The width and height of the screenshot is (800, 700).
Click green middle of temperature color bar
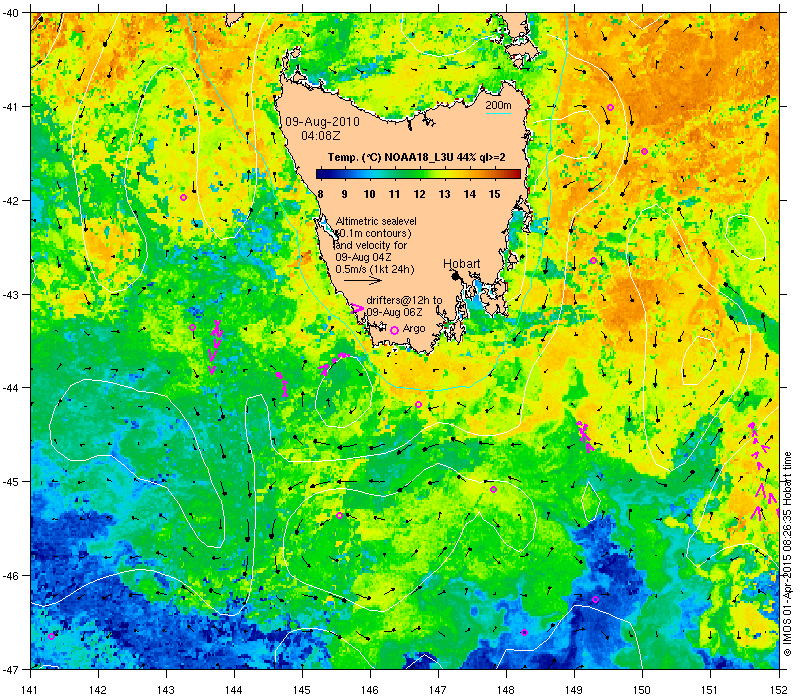pyautogui.click(x=418, y=174)
